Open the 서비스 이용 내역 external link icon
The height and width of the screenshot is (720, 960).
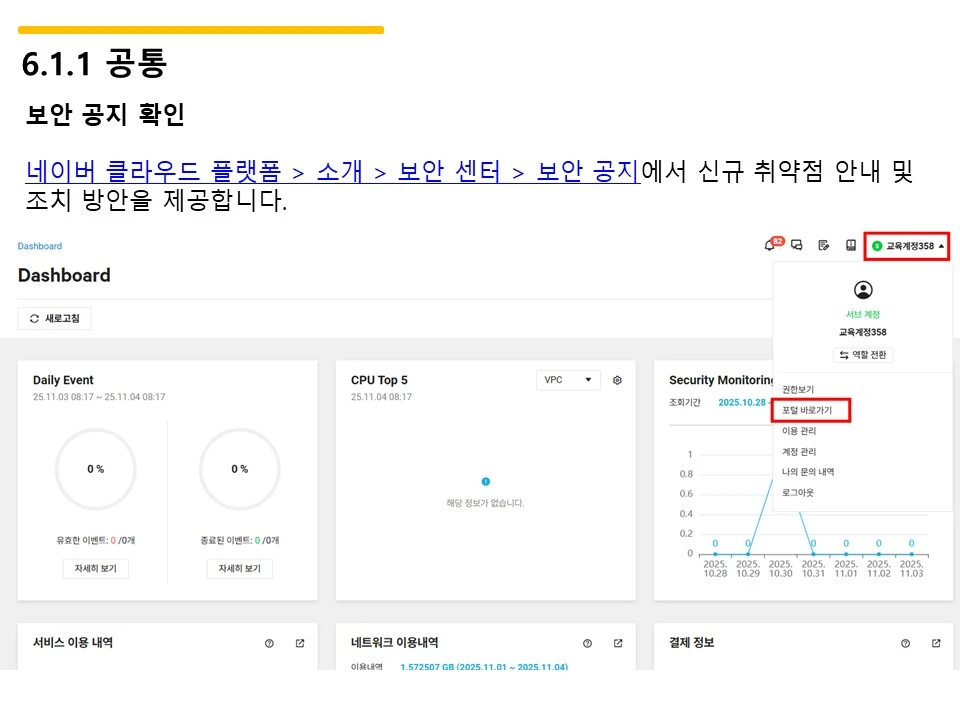pyautogui.click(x=299, y=643)
